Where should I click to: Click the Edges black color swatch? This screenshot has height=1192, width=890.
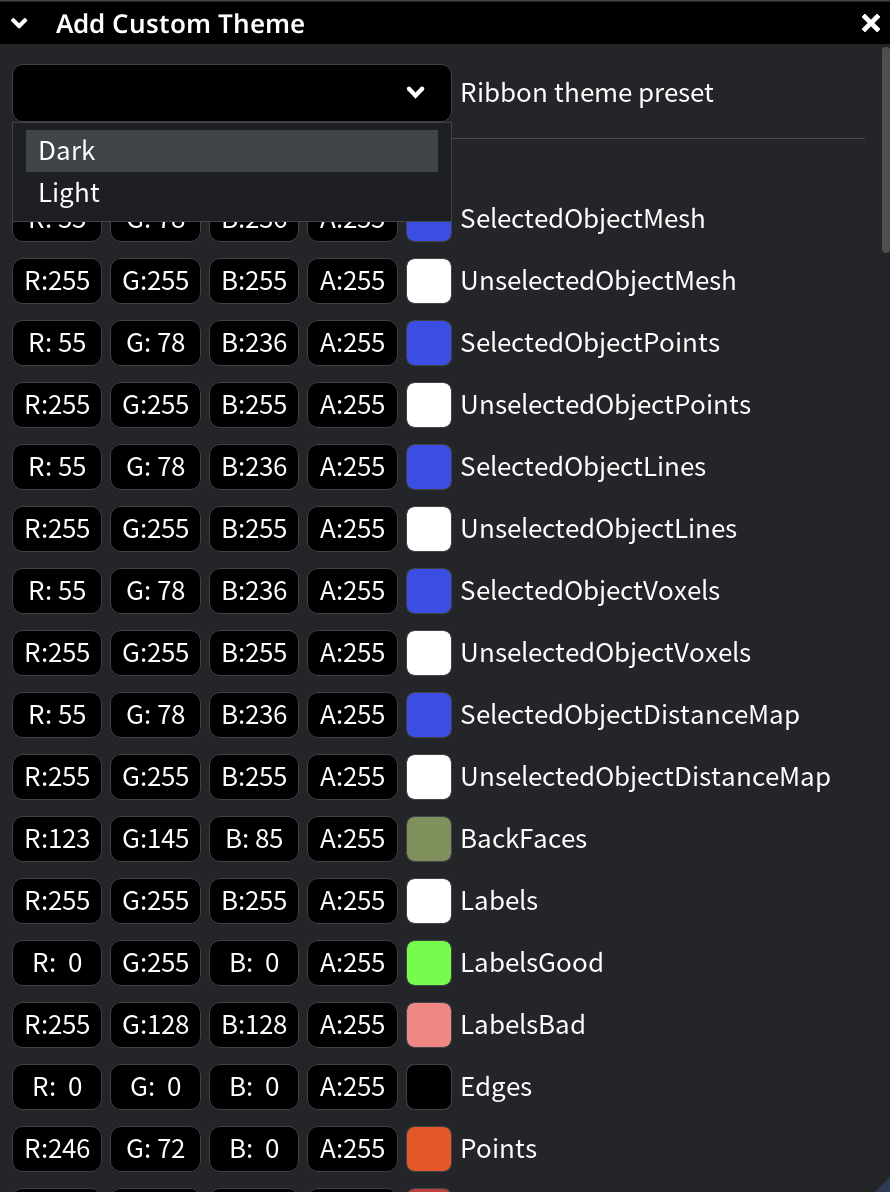click(x=429, y=1087)
